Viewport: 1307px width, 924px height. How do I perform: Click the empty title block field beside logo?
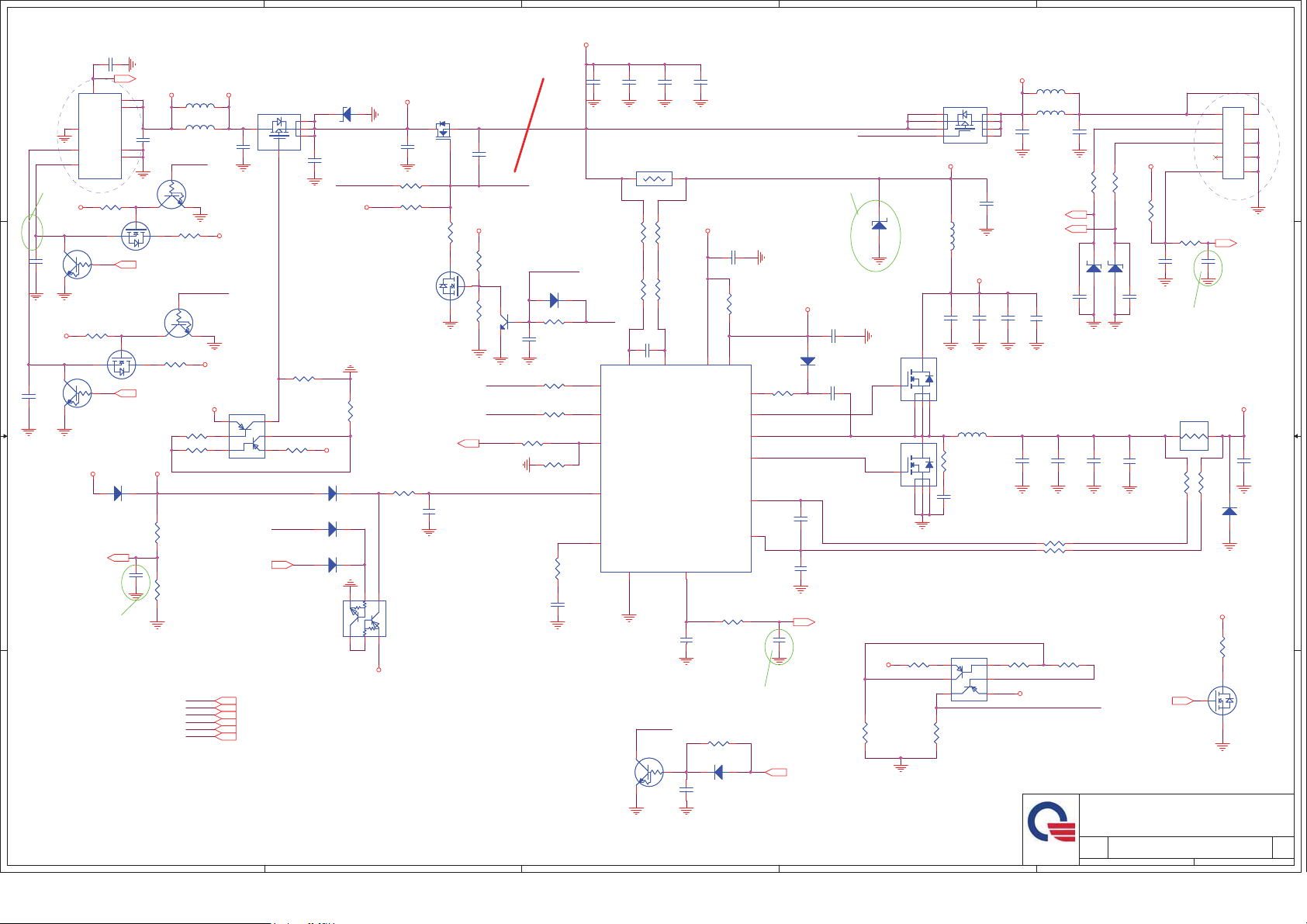[x=1187, y=815]
